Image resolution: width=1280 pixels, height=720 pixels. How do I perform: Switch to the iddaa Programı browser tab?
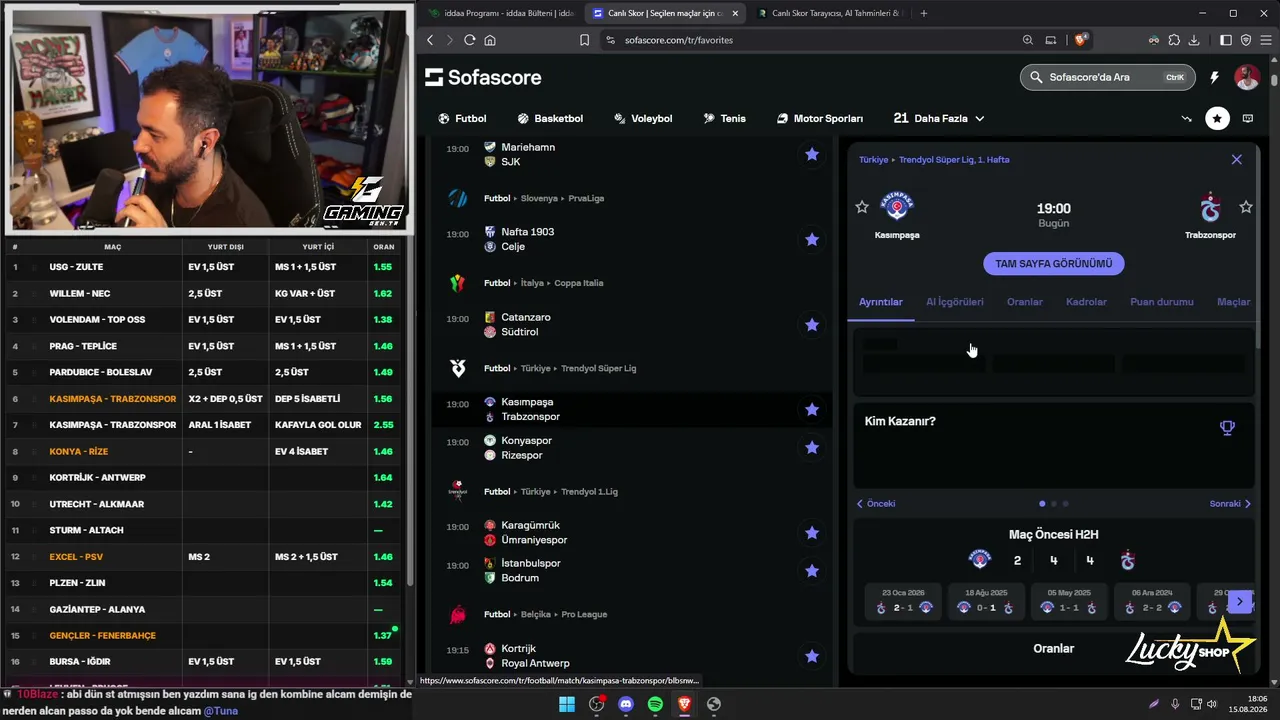pos(500,13)
